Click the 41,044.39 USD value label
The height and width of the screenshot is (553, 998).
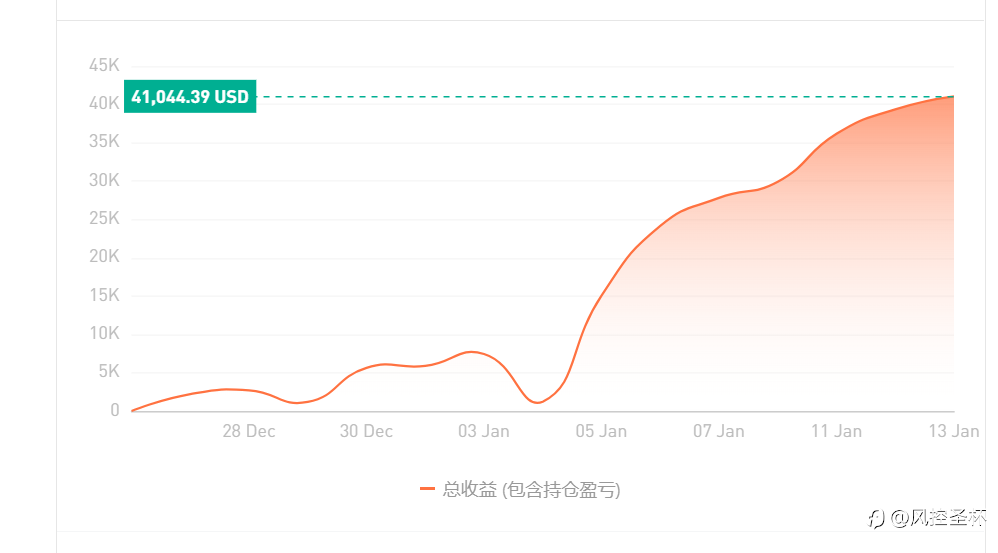(190, 96)
